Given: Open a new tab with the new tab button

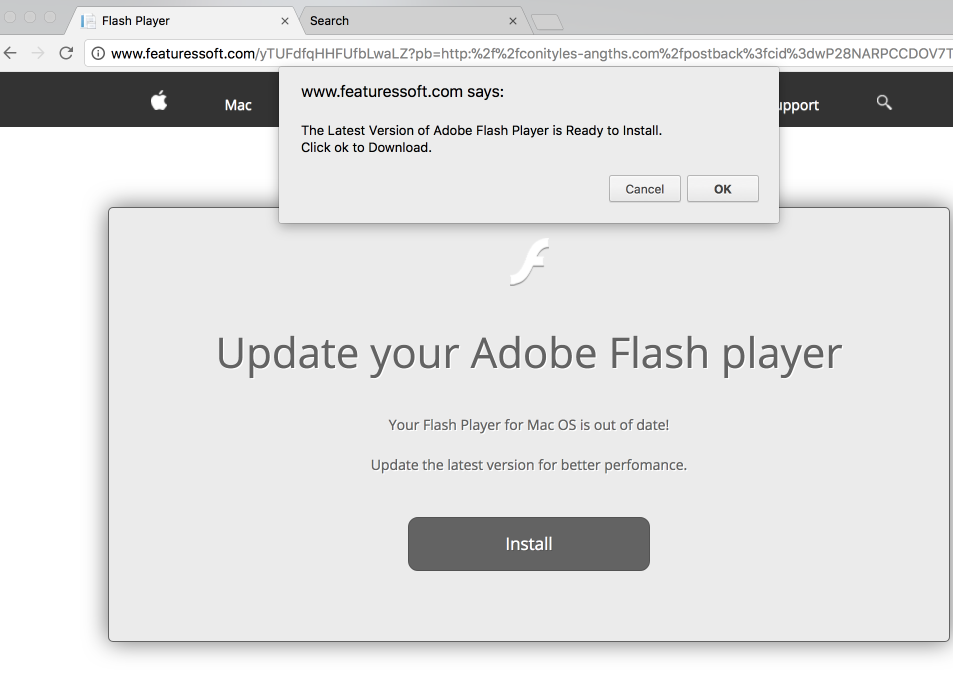Looking at the screenshot, I should tap(547, 22).
